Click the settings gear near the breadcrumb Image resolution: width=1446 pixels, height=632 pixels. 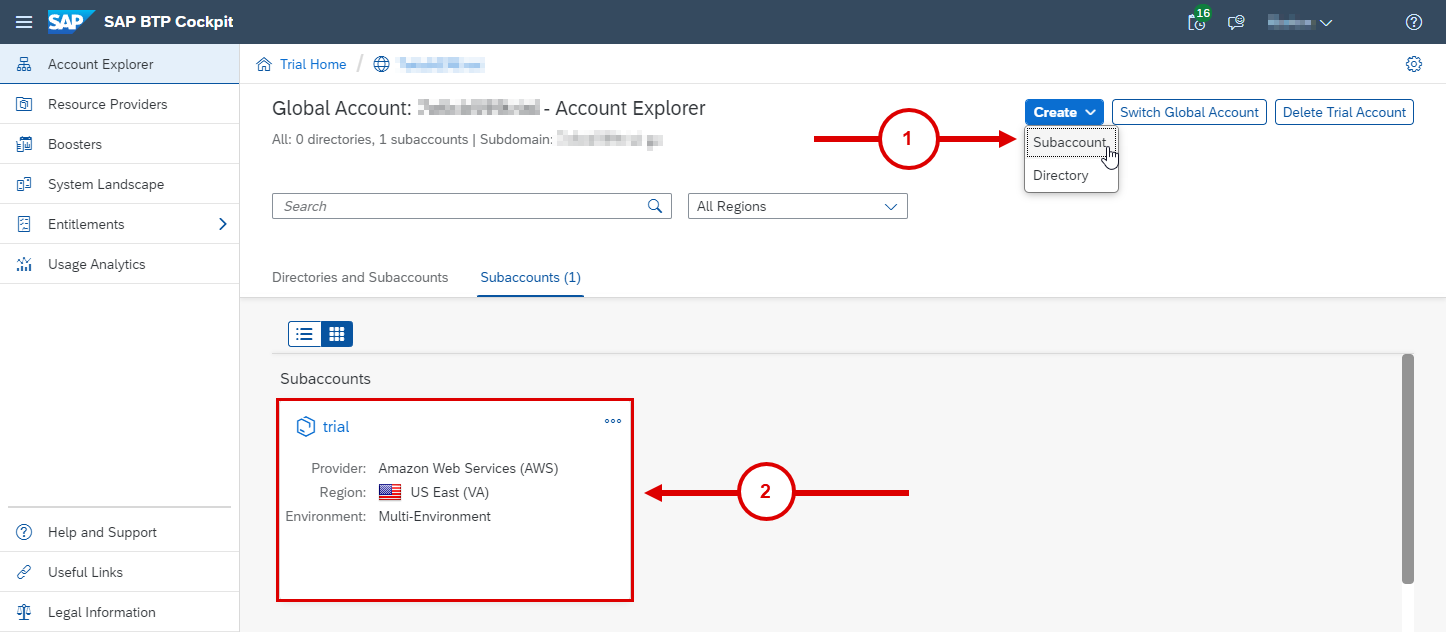tap(1413, 63)
